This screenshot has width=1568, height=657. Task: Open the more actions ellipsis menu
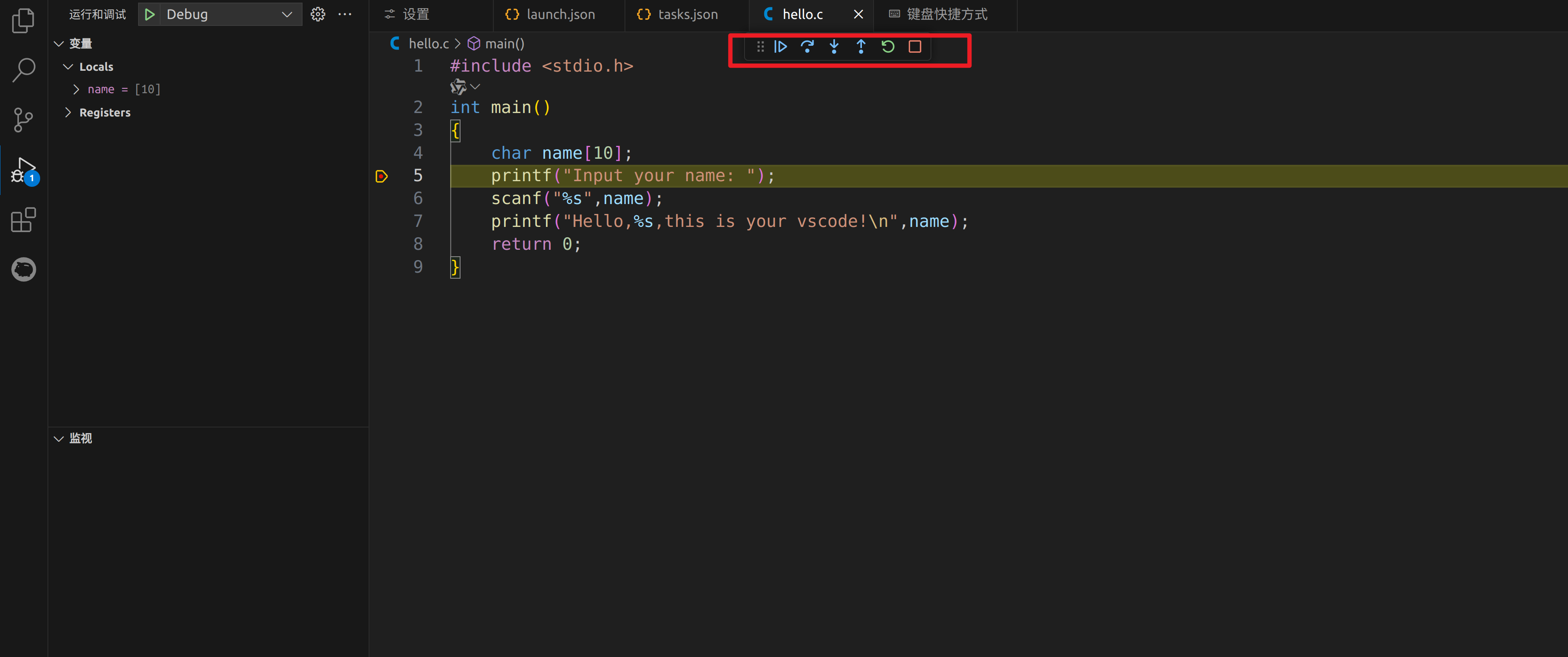344,14
